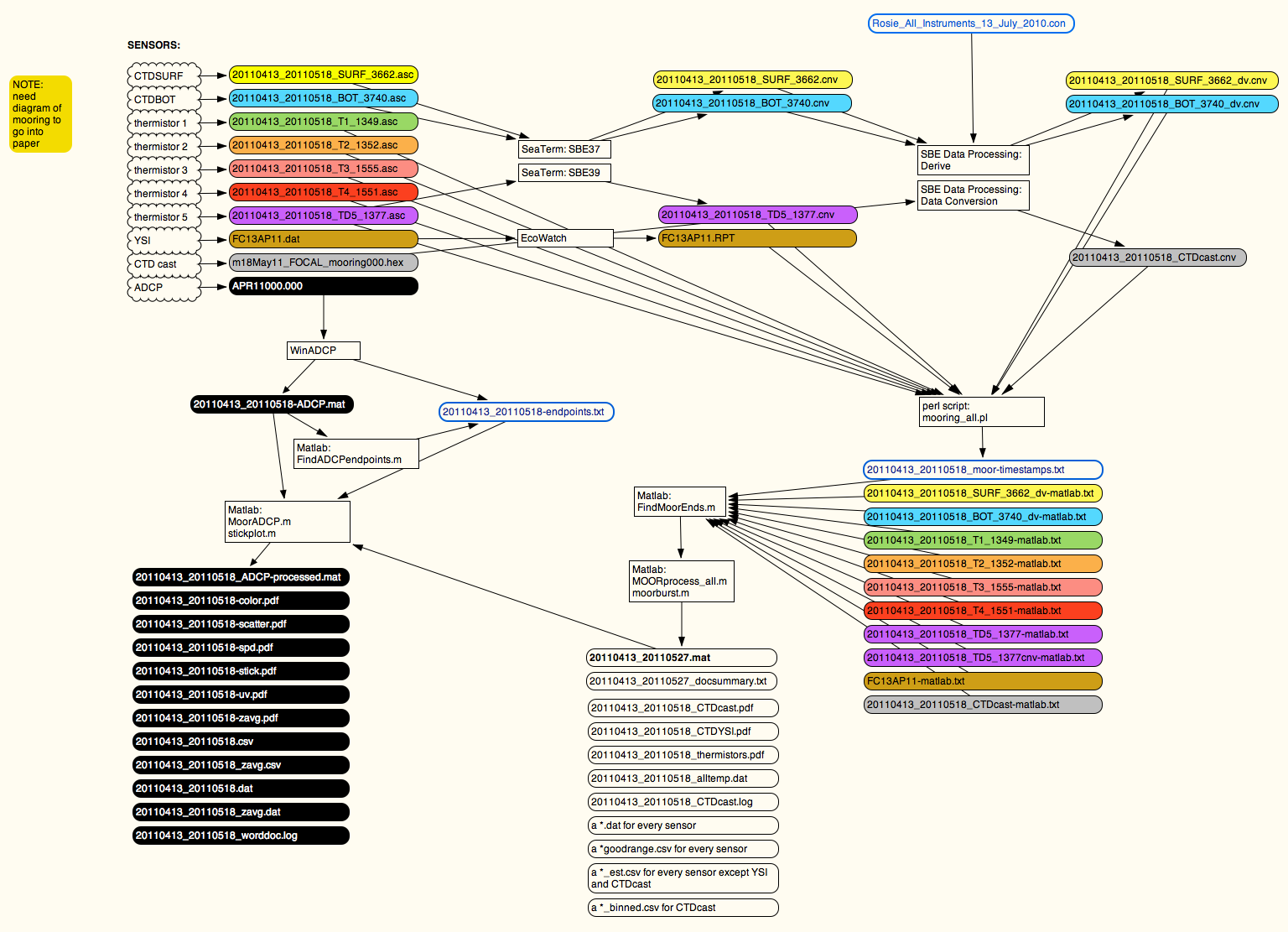Viewport: 1288px width, 932px height.
Task: Select yellow SURF_3662.asc file node
Action: 323,75
